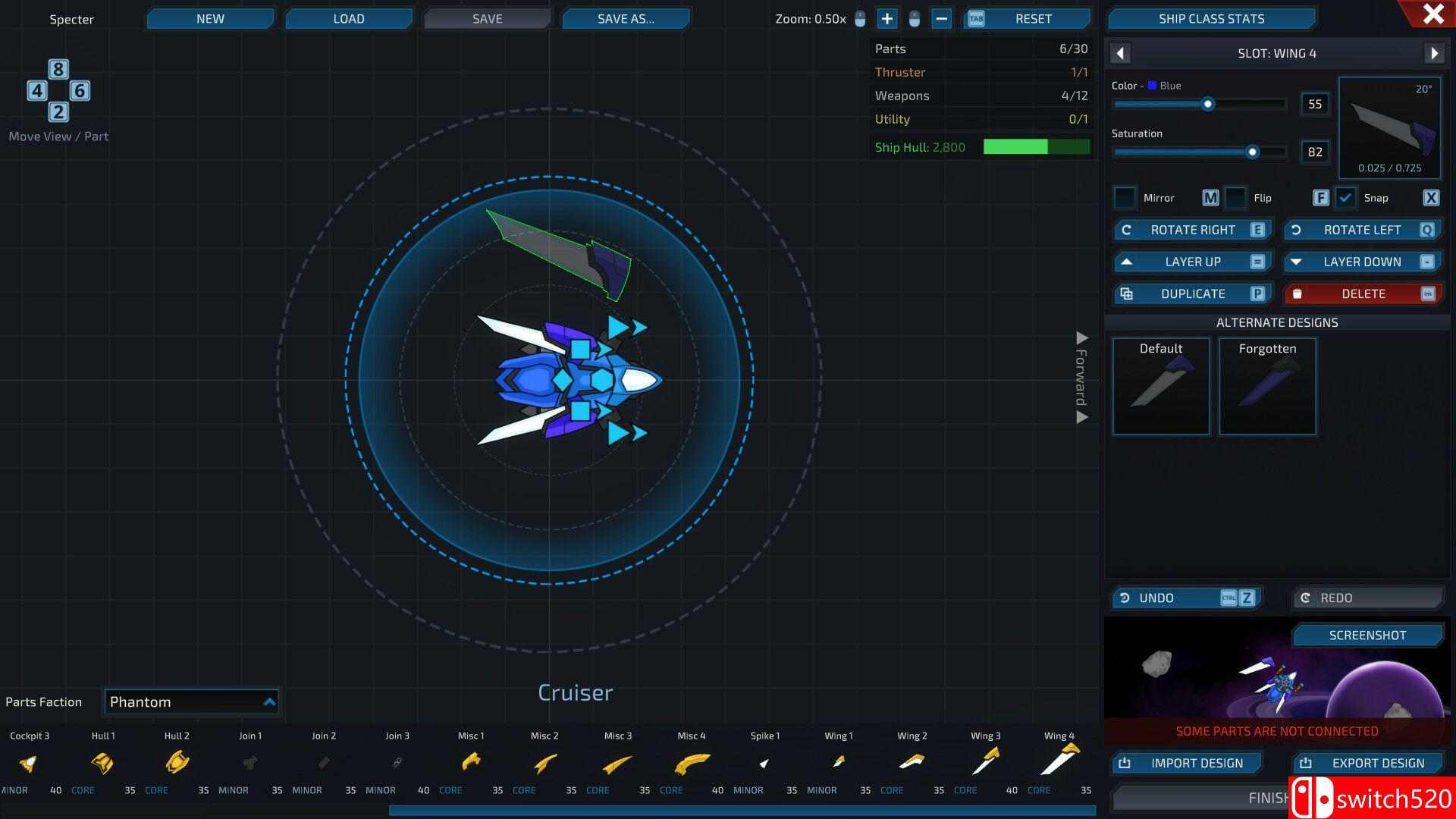Screen dimensions: 1456x819
Task: Select the Hull 2 part icon
Action: [x=177, y=761]
